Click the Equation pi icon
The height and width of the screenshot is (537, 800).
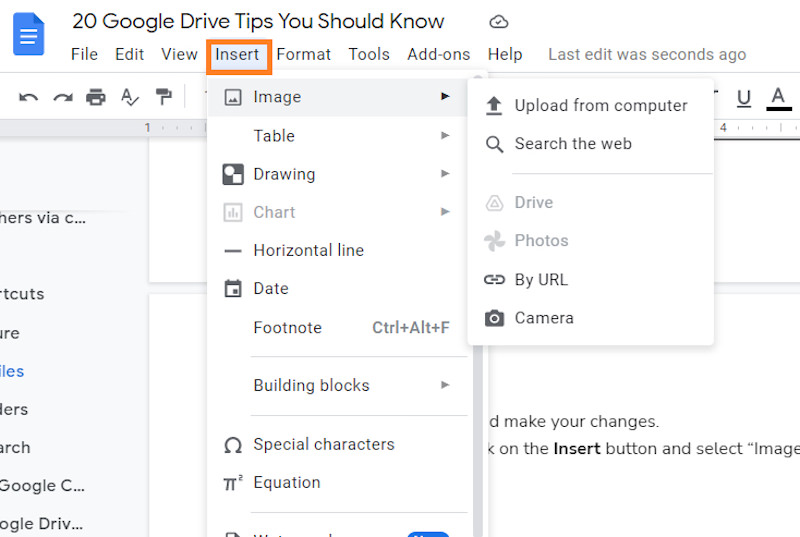(x=233, y=482)
